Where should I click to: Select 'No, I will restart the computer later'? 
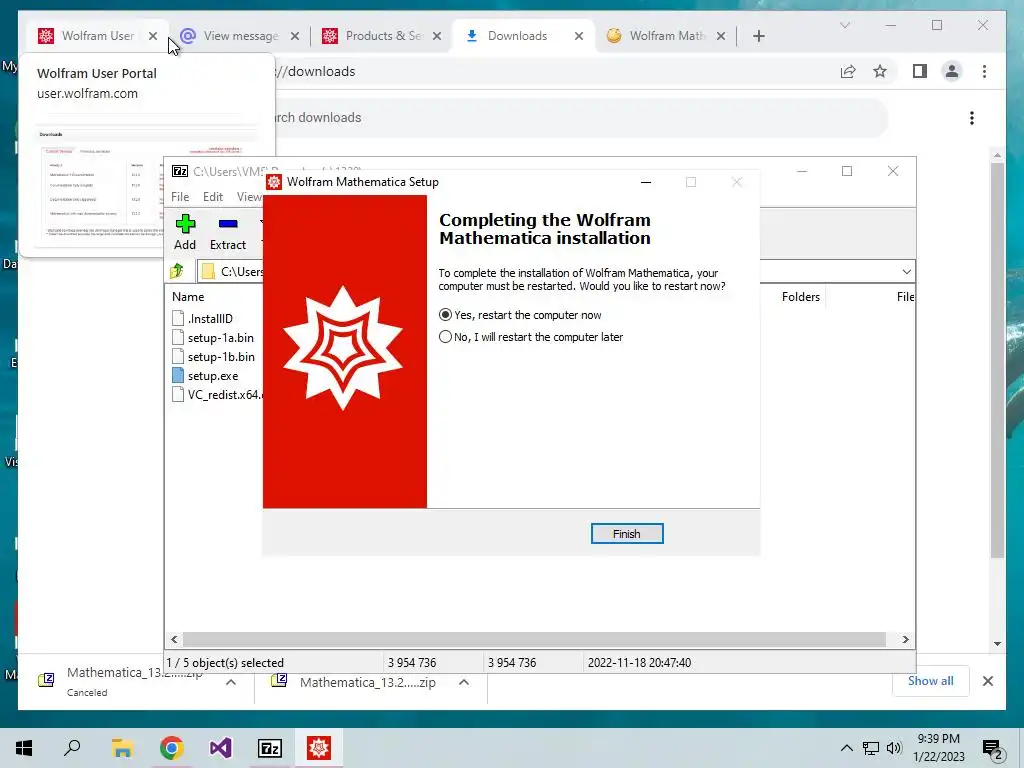531,337
